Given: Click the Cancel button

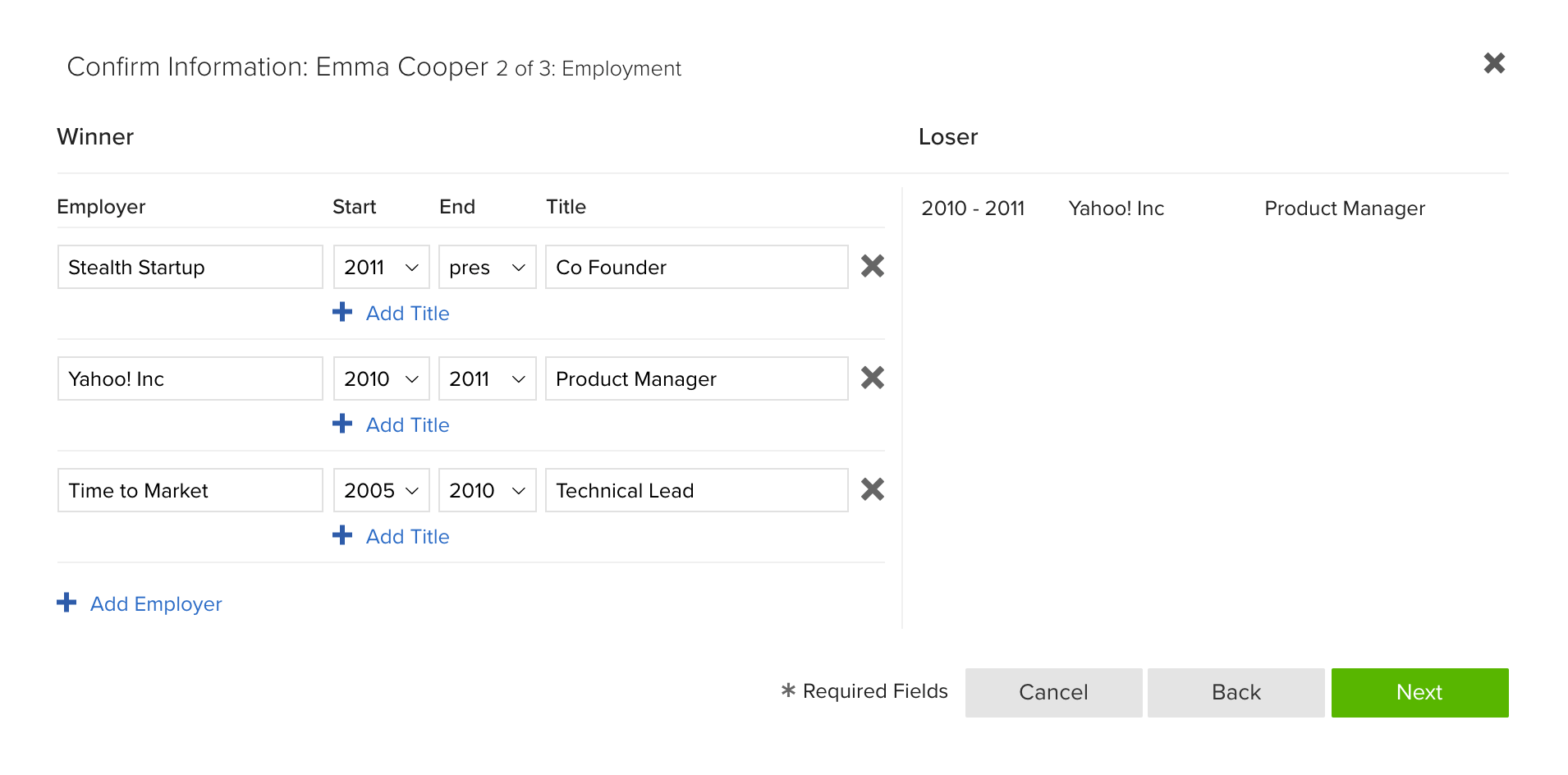Looking at the screenshot, I should 1053,693.
